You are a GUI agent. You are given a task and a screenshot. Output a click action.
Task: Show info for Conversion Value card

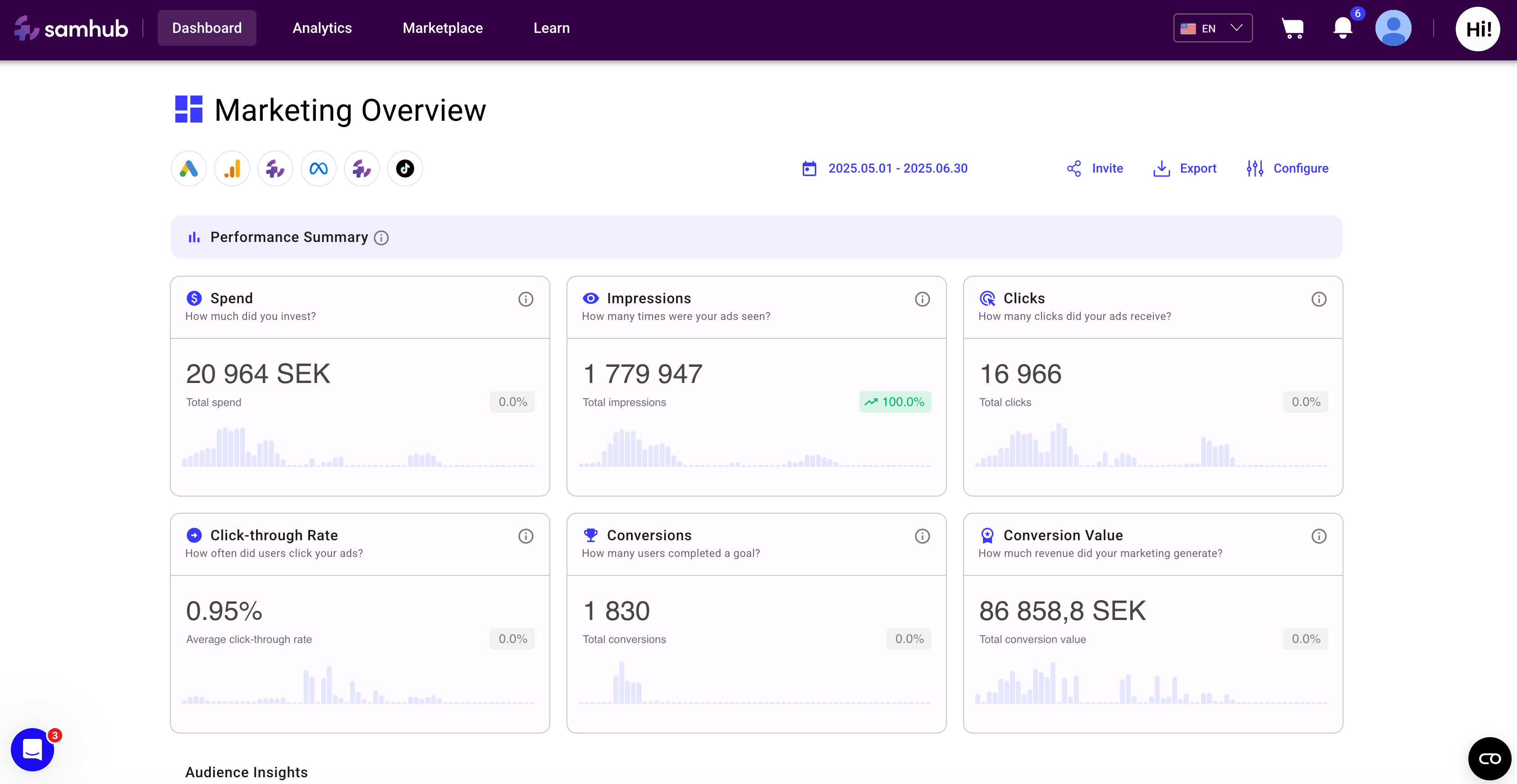(1319, 536)
